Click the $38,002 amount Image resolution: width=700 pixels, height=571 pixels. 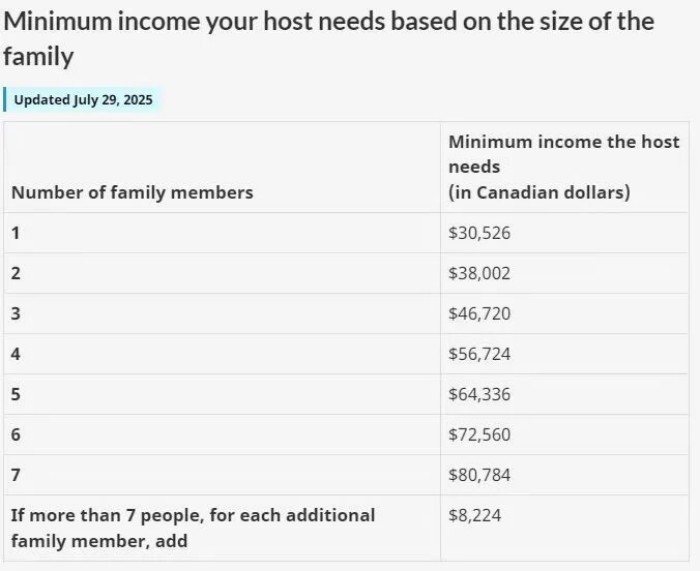click(x=479, y=273)
